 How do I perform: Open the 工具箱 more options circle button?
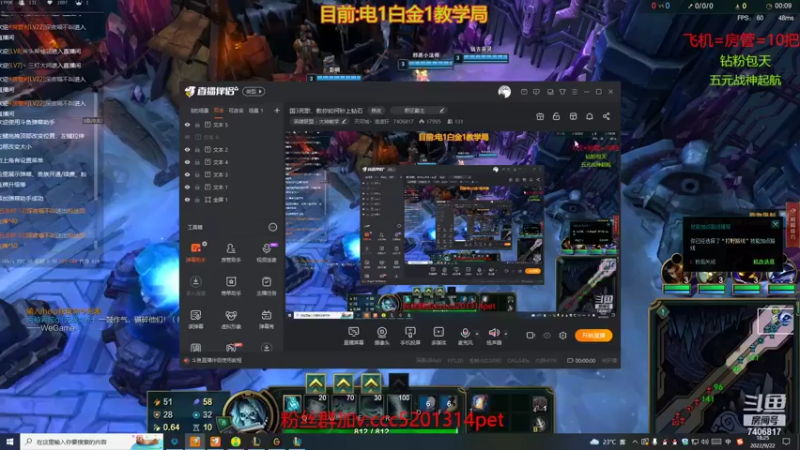coord(272,227)
